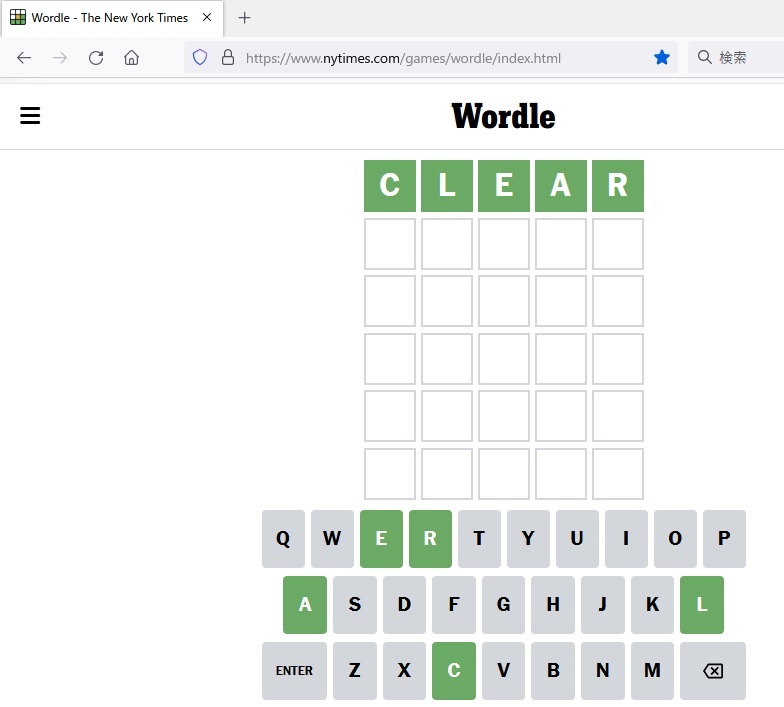Tap the X key
Viewport: 784px width, 707px height.
pyautogui.click(x=404, y=670)
